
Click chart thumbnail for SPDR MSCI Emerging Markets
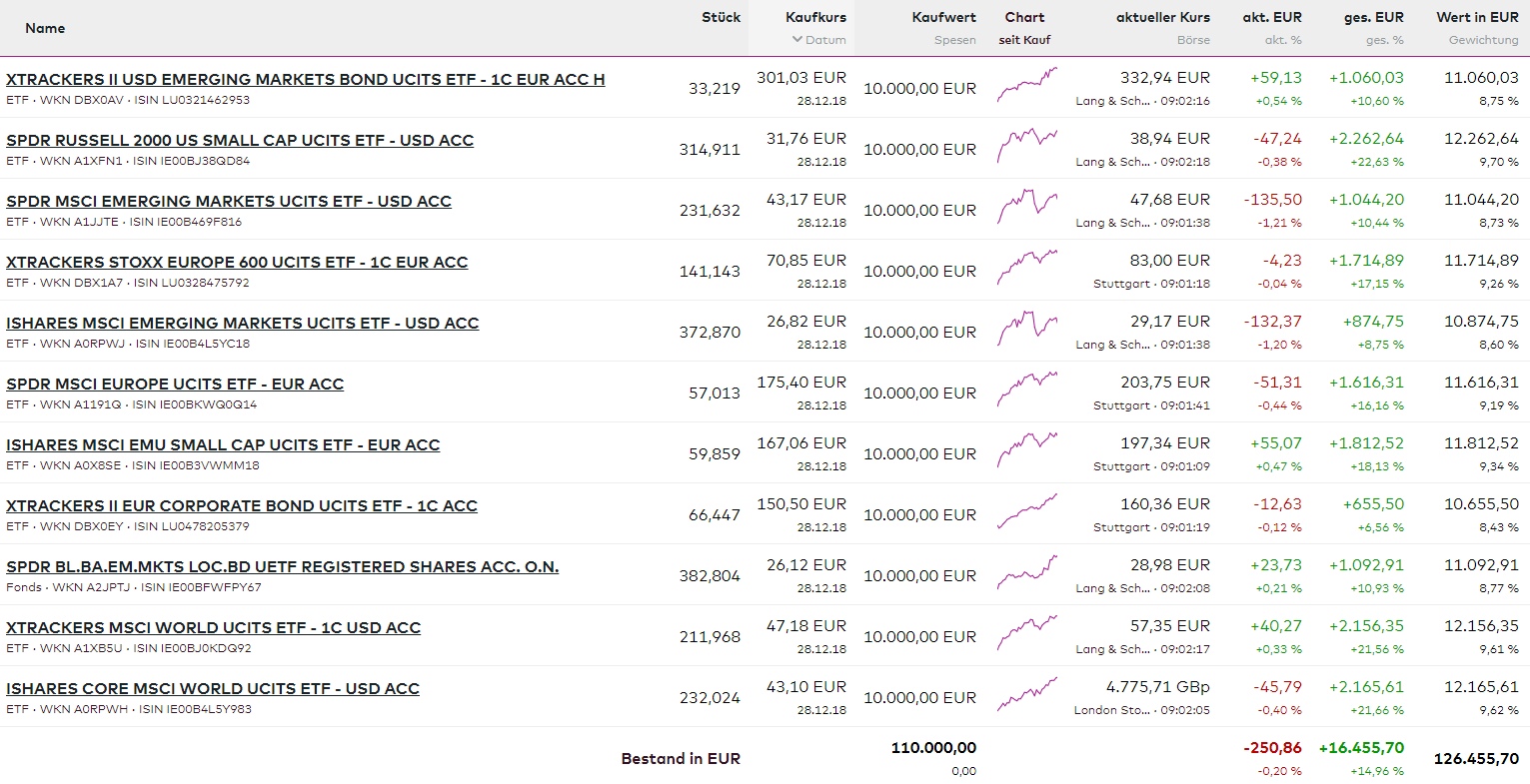point(1026,208)
